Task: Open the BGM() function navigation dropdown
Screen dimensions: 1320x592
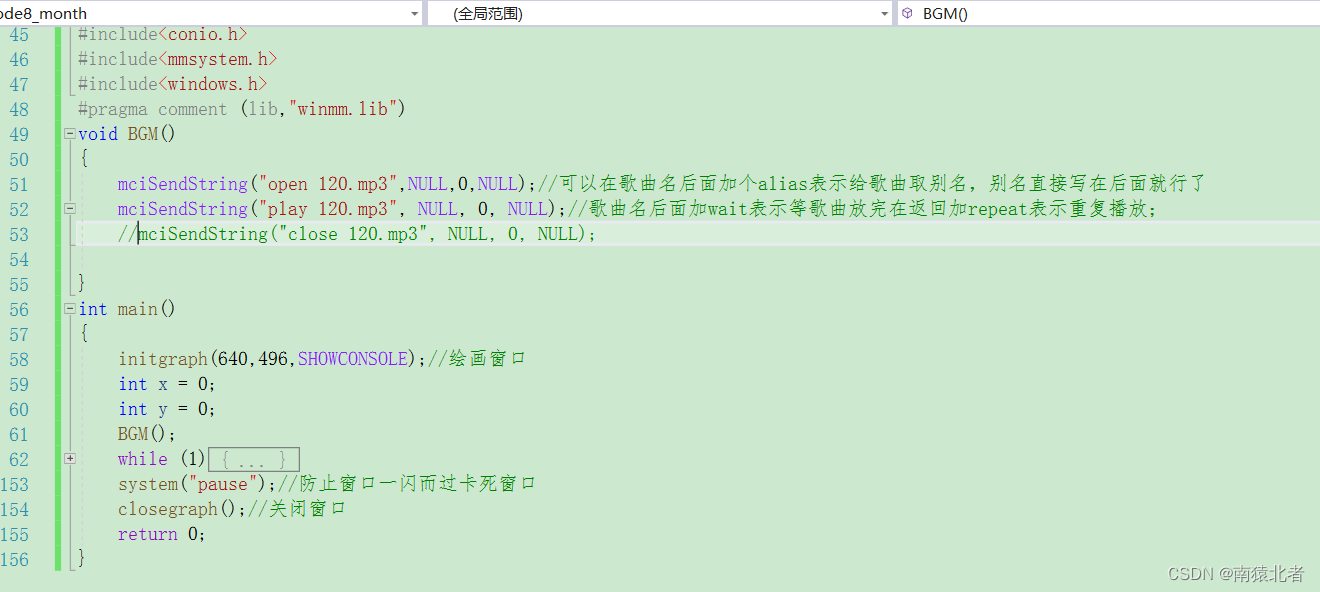Action: pyautogui.click(x=1108, y=13)
